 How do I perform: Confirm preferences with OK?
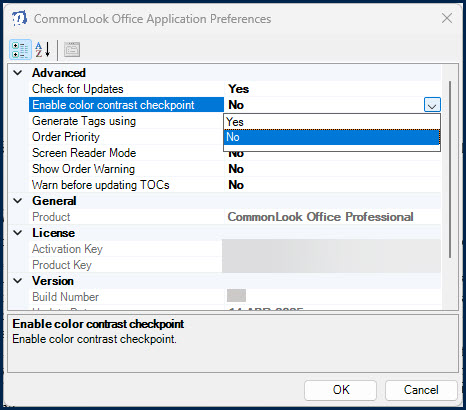point(340,390)
